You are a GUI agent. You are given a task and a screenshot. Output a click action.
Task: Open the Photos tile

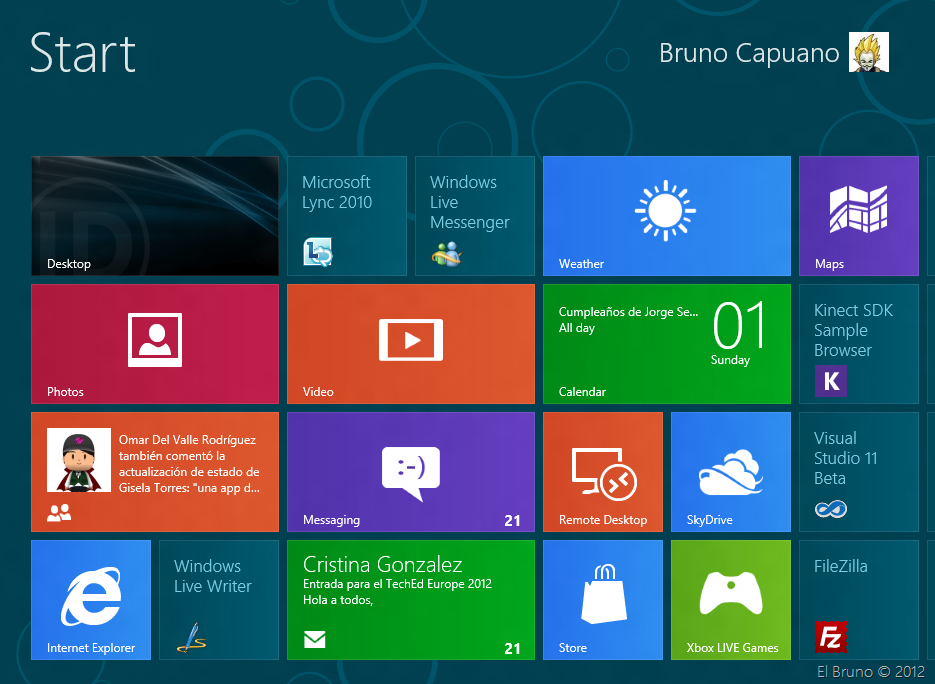(x=155, y=343)
